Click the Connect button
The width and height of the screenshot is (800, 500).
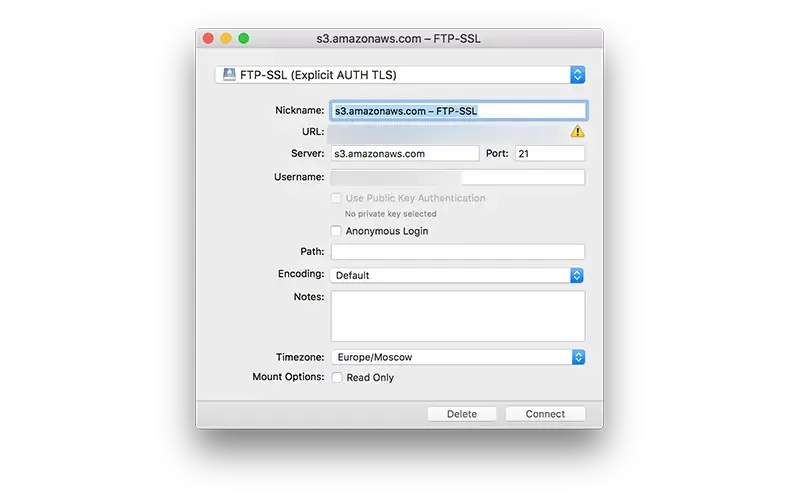[545, 414]
